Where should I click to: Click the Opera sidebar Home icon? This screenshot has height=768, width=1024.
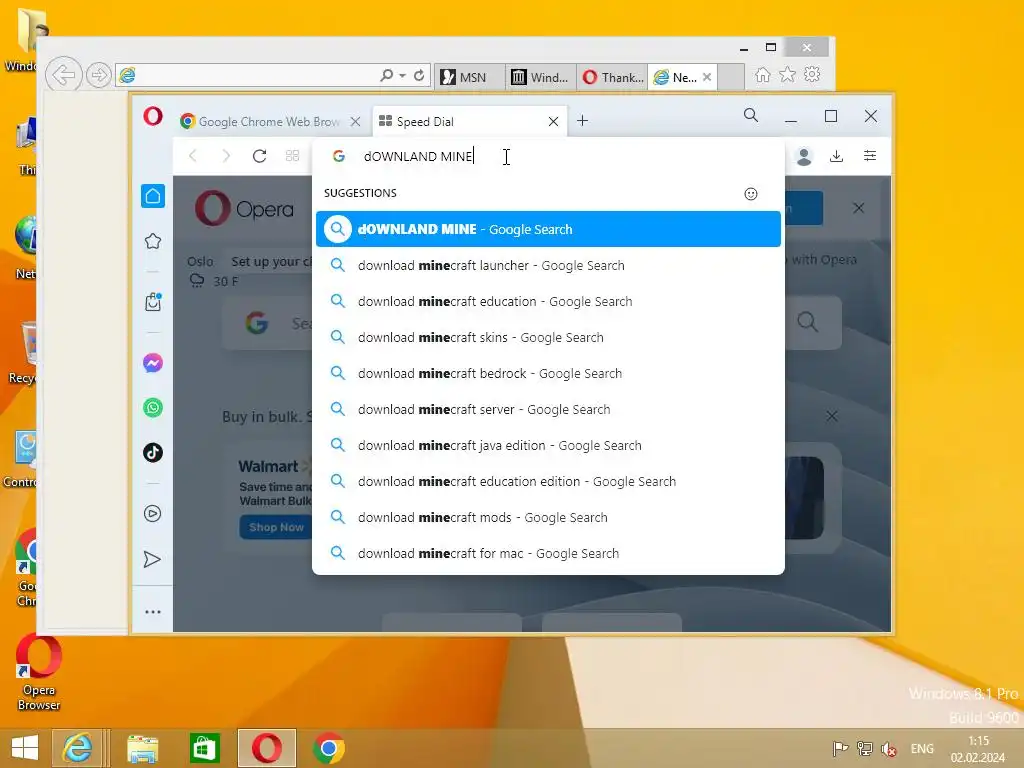(153, 196)
